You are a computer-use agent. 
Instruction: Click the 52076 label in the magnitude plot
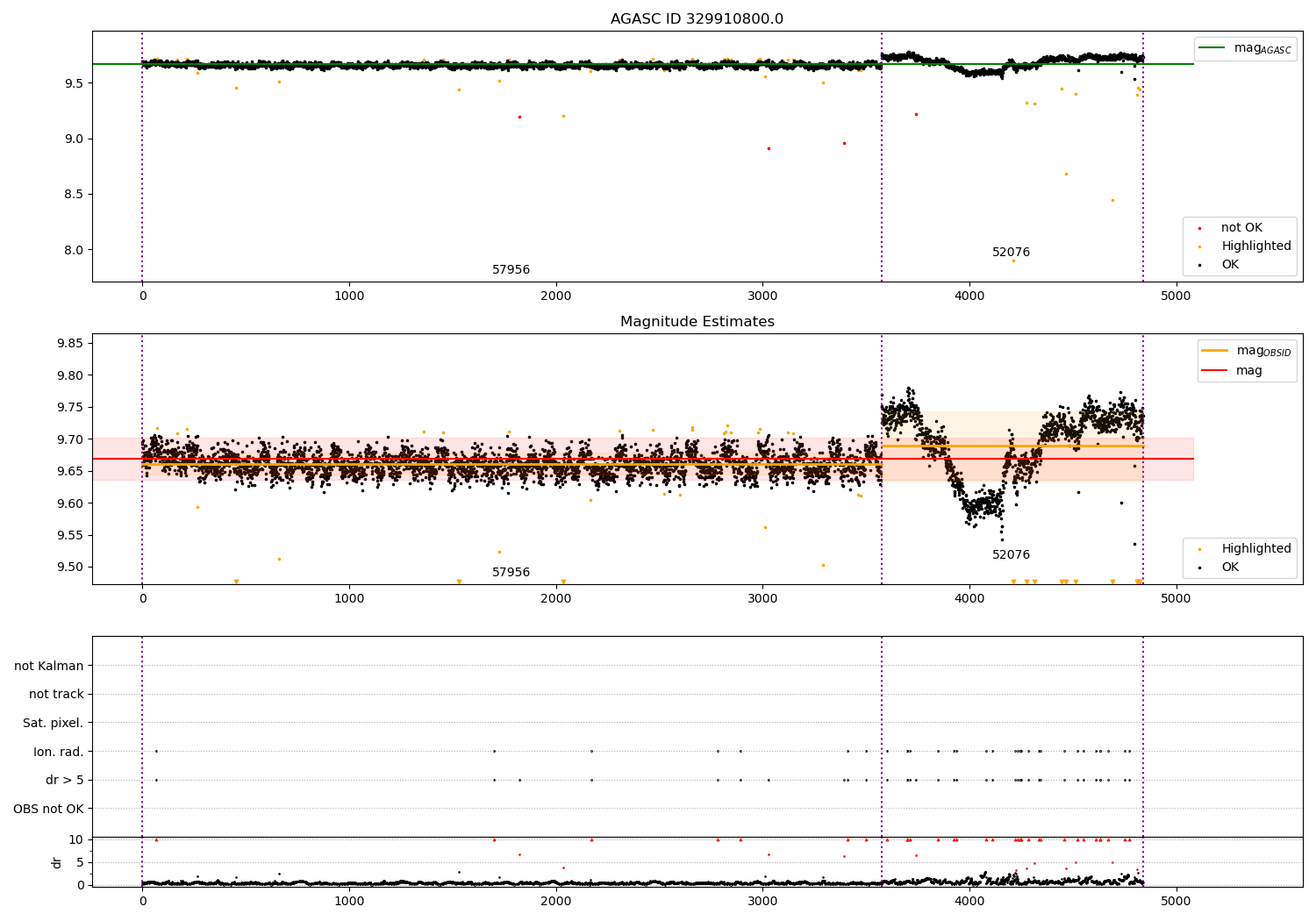point(1011,555)
